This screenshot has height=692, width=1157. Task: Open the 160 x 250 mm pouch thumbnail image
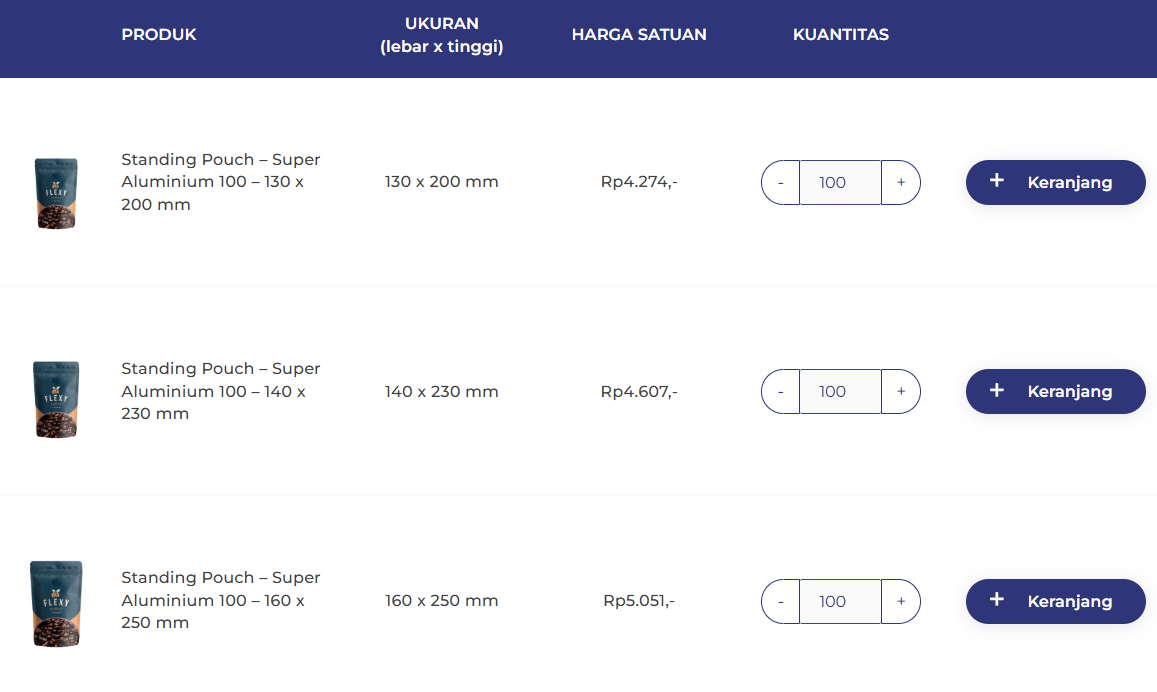click(x=56, y=603)
